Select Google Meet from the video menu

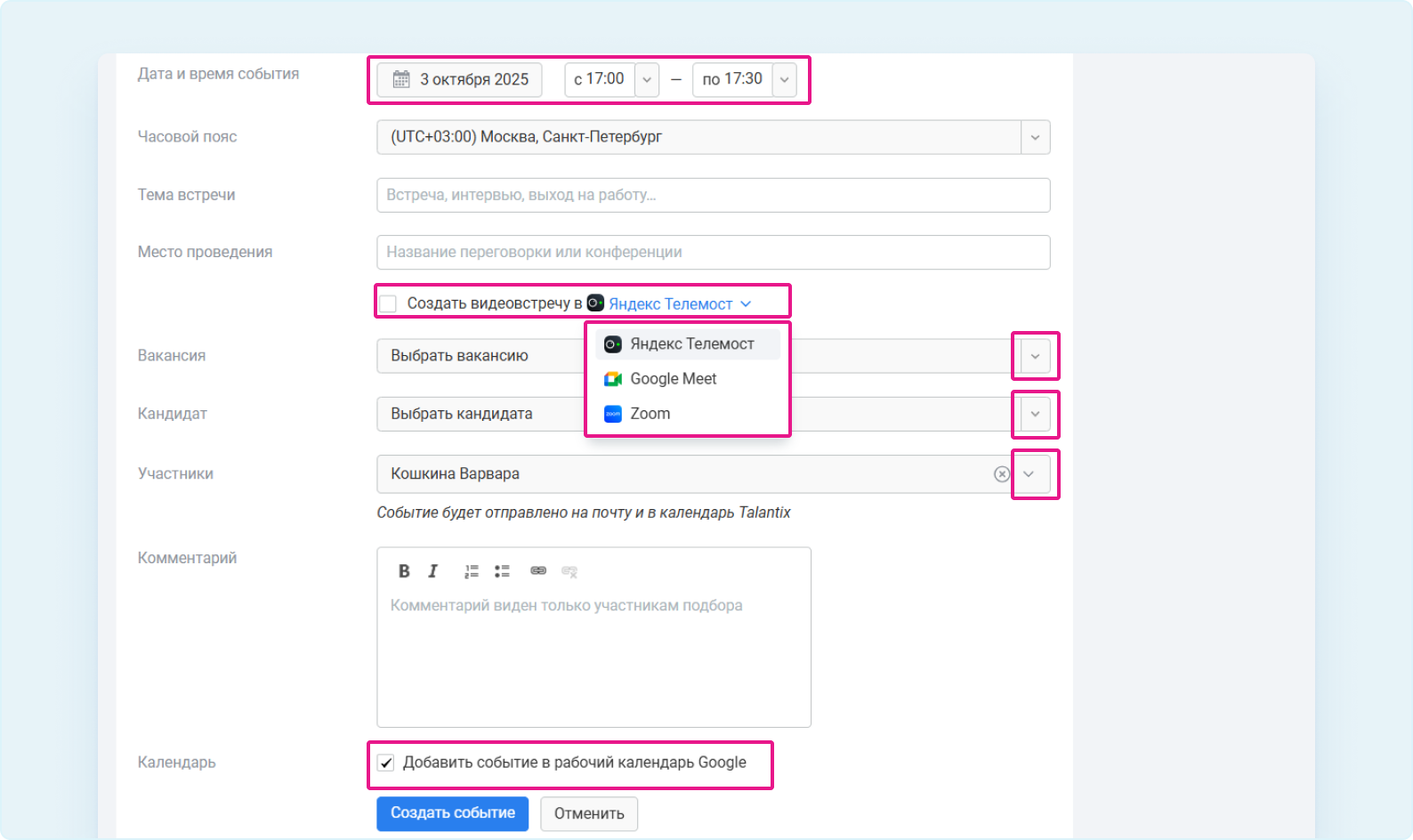pos(673,379)
